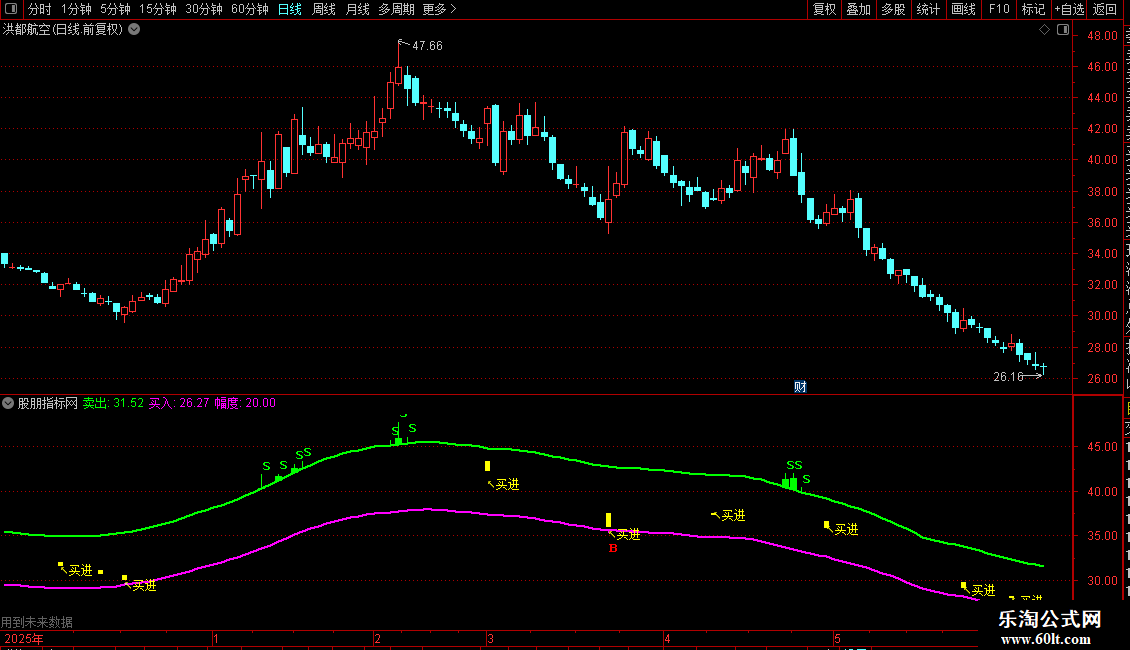Click the 2025年 date axis label
1130x650 pixels.
24,638
